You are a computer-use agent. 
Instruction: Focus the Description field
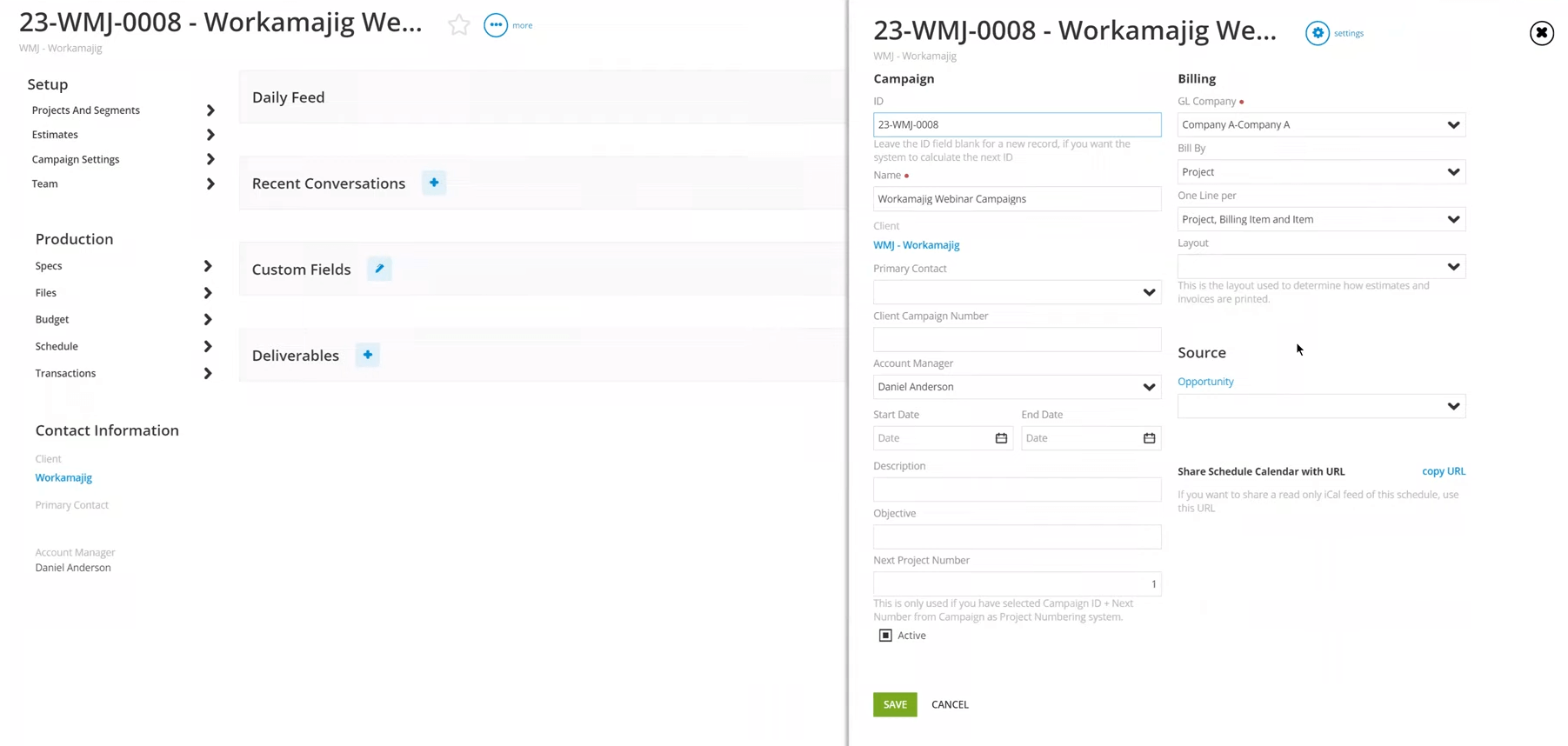(x=1017, y=490)
